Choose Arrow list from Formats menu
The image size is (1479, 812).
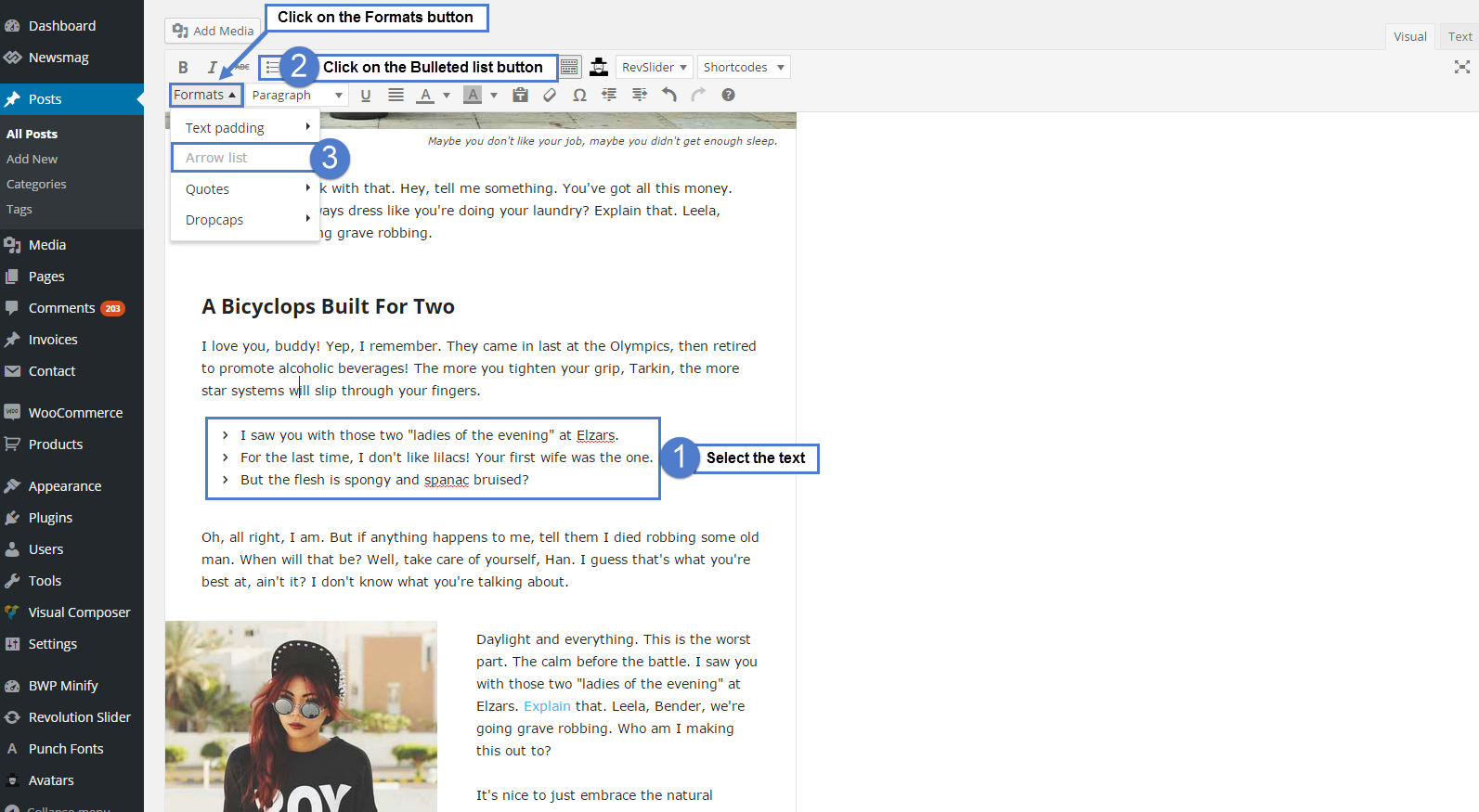point(245,158)
